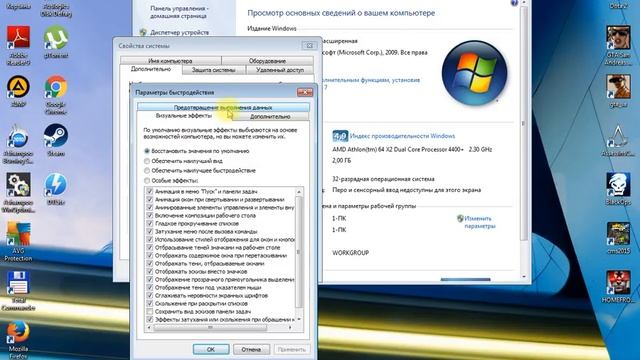
Task: Select the Ashampoo Burning Studio desktop icon
Action: coord(18,144)
